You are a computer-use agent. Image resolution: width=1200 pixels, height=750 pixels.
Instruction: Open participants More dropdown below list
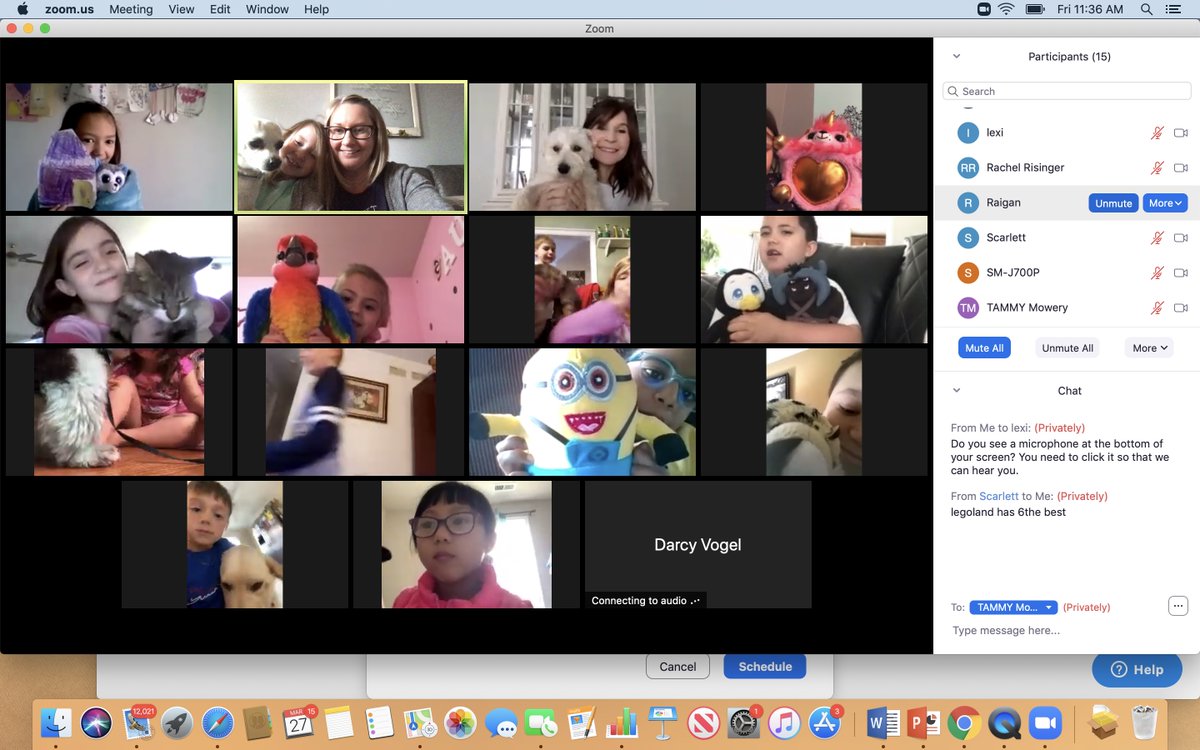click(x=1149, y=348)
